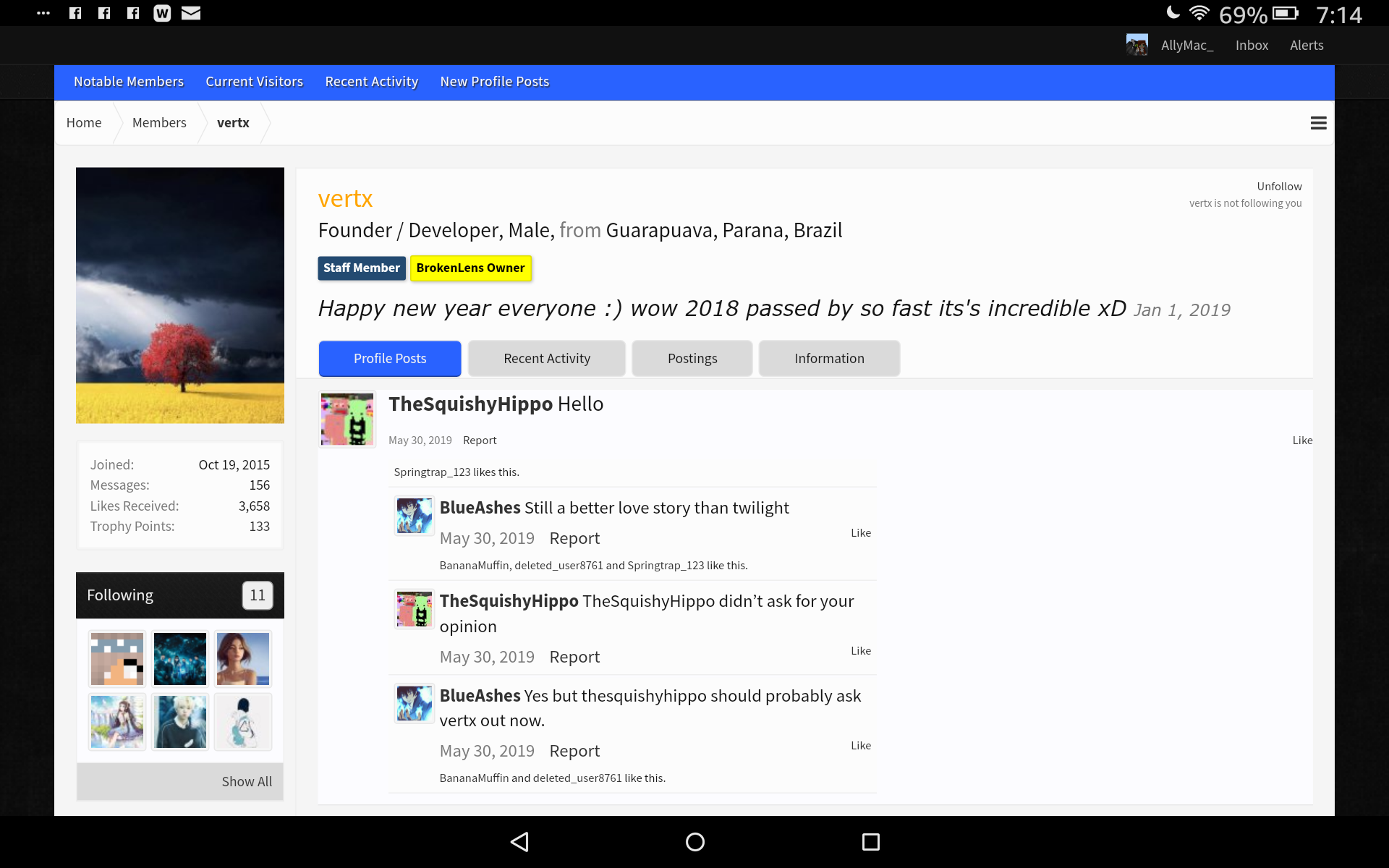Switch to the Recent Activity profile tab
Image resolution: width=1389 pixels, height=868 pixels.
(x=547, y=359)
